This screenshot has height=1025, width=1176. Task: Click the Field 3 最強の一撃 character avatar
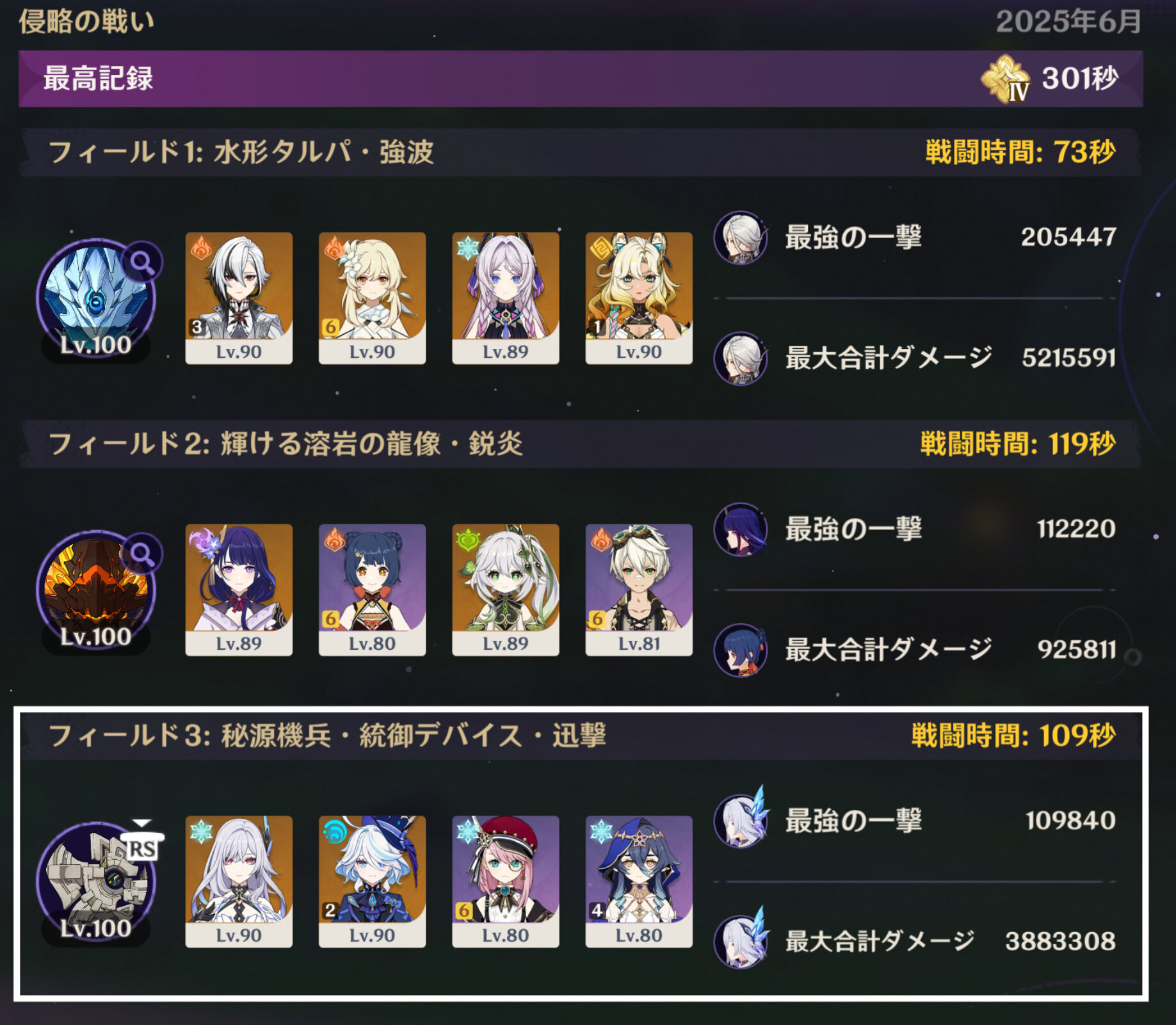[x=741, y=820]
